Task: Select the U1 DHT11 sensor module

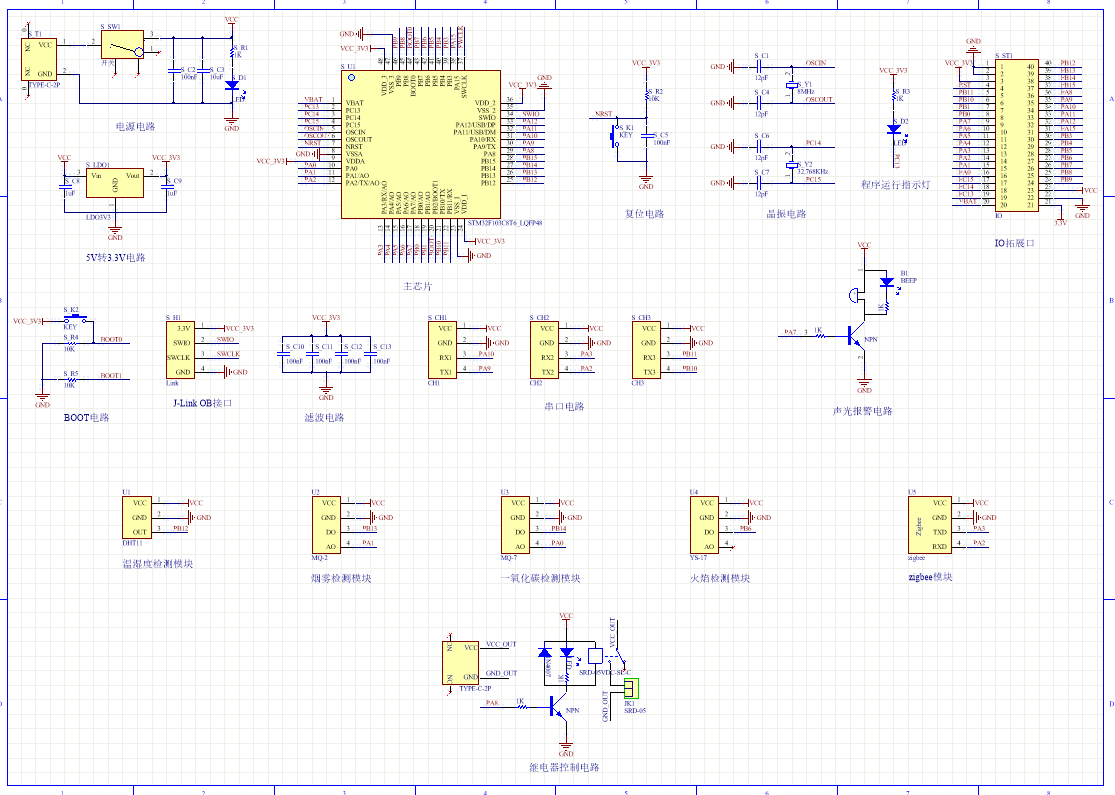Action: pyautogui.click(x=137, y=517)
